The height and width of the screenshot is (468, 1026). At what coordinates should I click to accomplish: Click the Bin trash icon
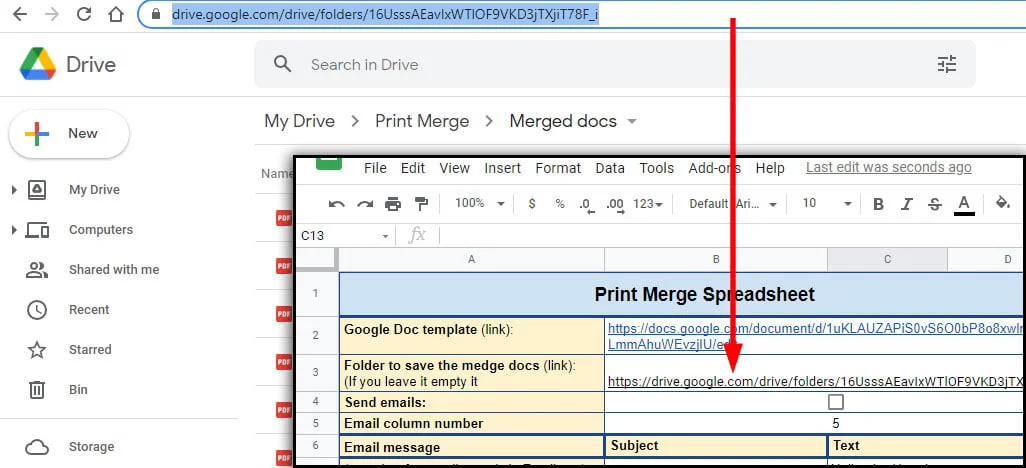[37, 389]
